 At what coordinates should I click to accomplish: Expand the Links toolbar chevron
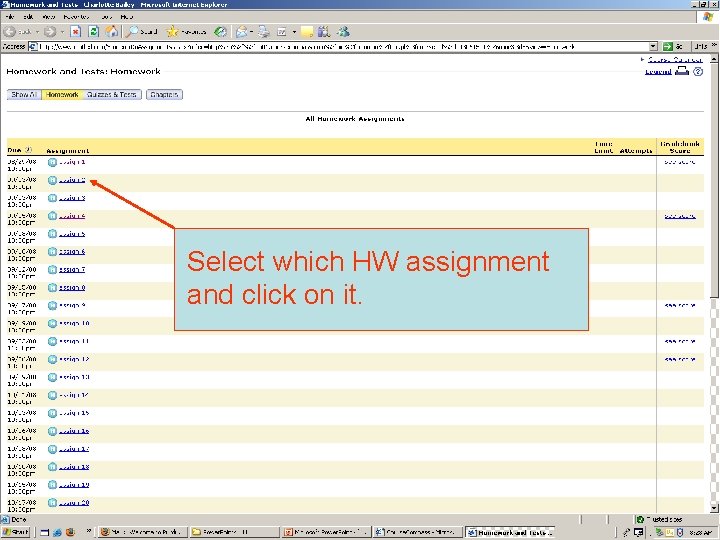click(x=714, y=45)
